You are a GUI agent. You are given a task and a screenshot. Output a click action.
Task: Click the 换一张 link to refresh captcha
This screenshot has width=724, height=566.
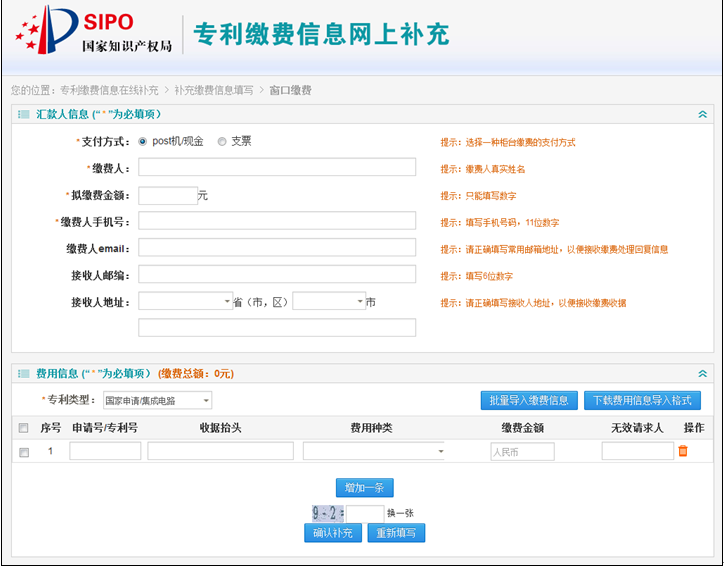tap(400, 513)
